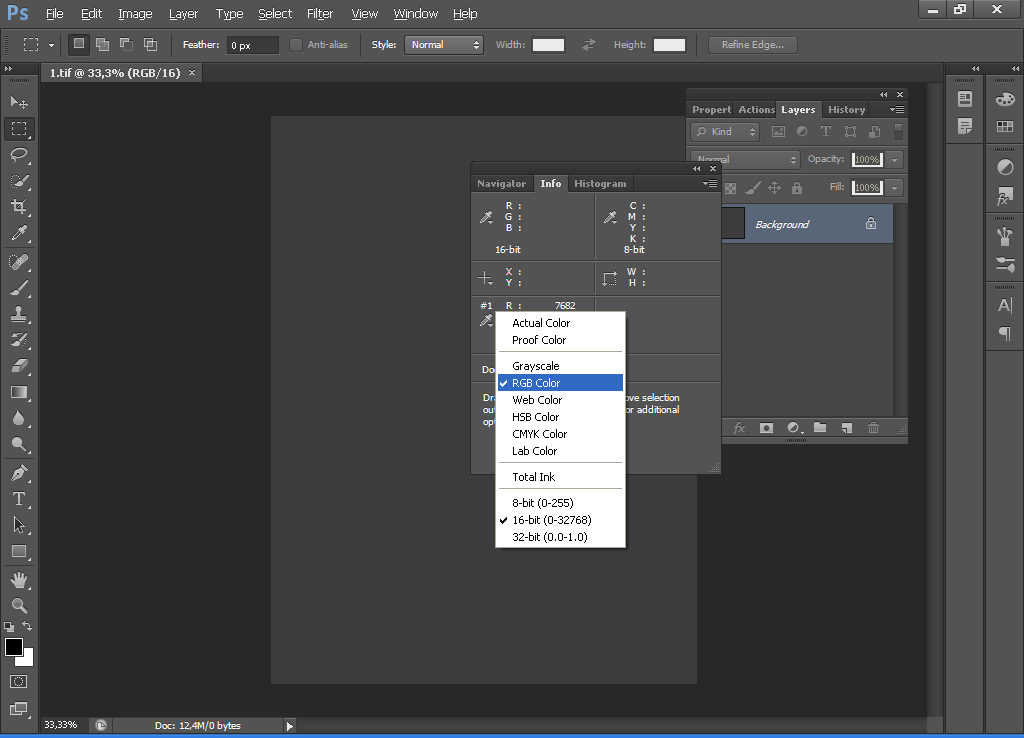Toggle Quick Mask mode

pyautogui.click(x=19, y=681)
